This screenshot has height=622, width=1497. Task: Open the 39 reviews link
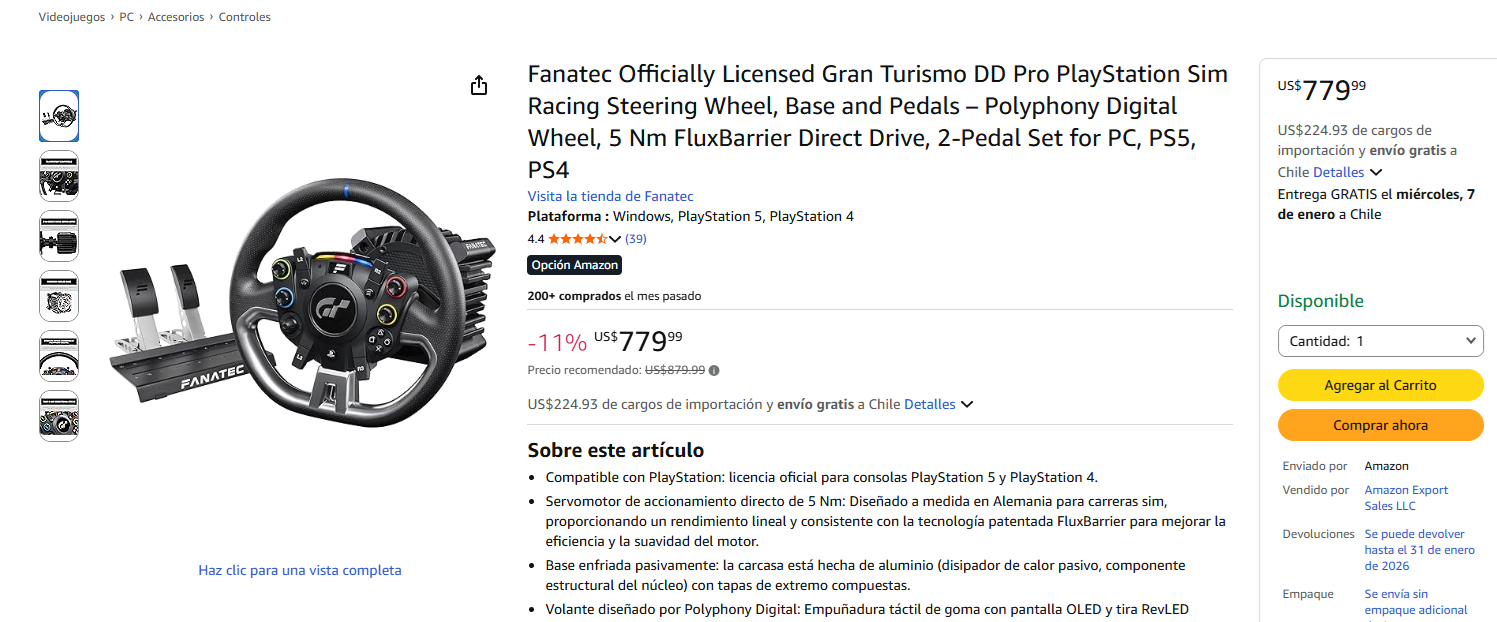[x=636, y=239]
